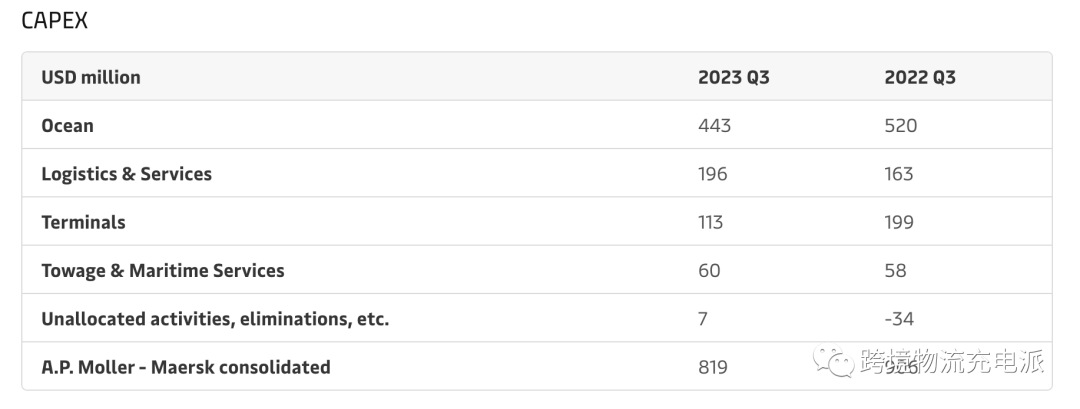
Task: Click the USD million column header
Action: 91,77
